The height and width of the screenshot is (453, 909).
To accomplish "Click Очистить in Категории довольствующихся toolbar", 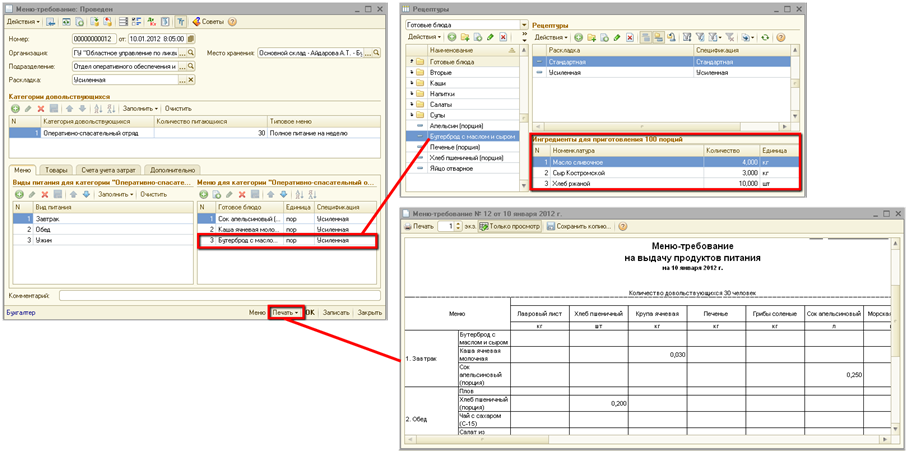I will pyautogui.click(x=178, y=108).
